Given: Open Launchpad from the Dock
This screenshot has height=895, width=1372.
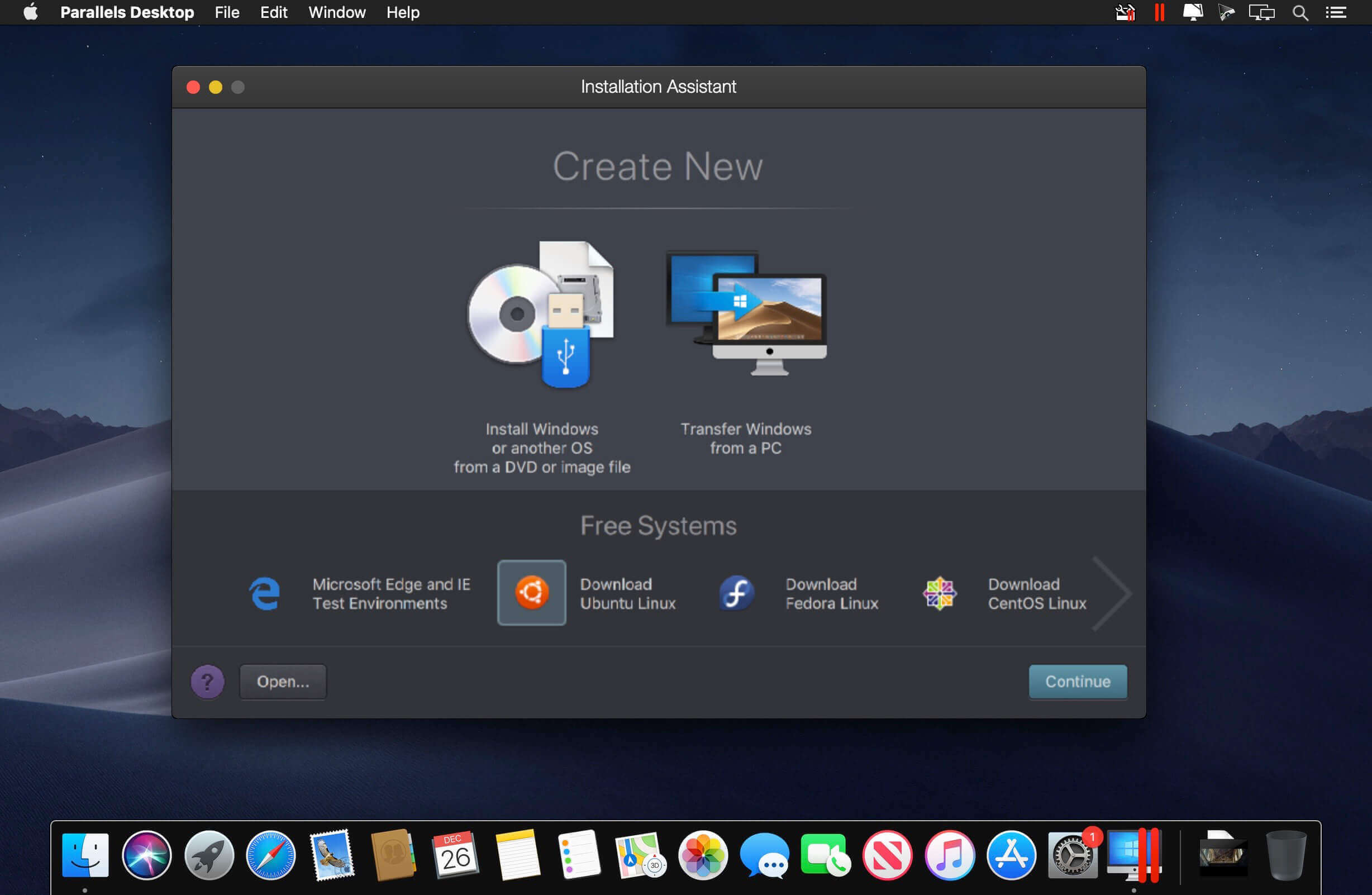Looking at the screenshot, I should tap(209, 856).
